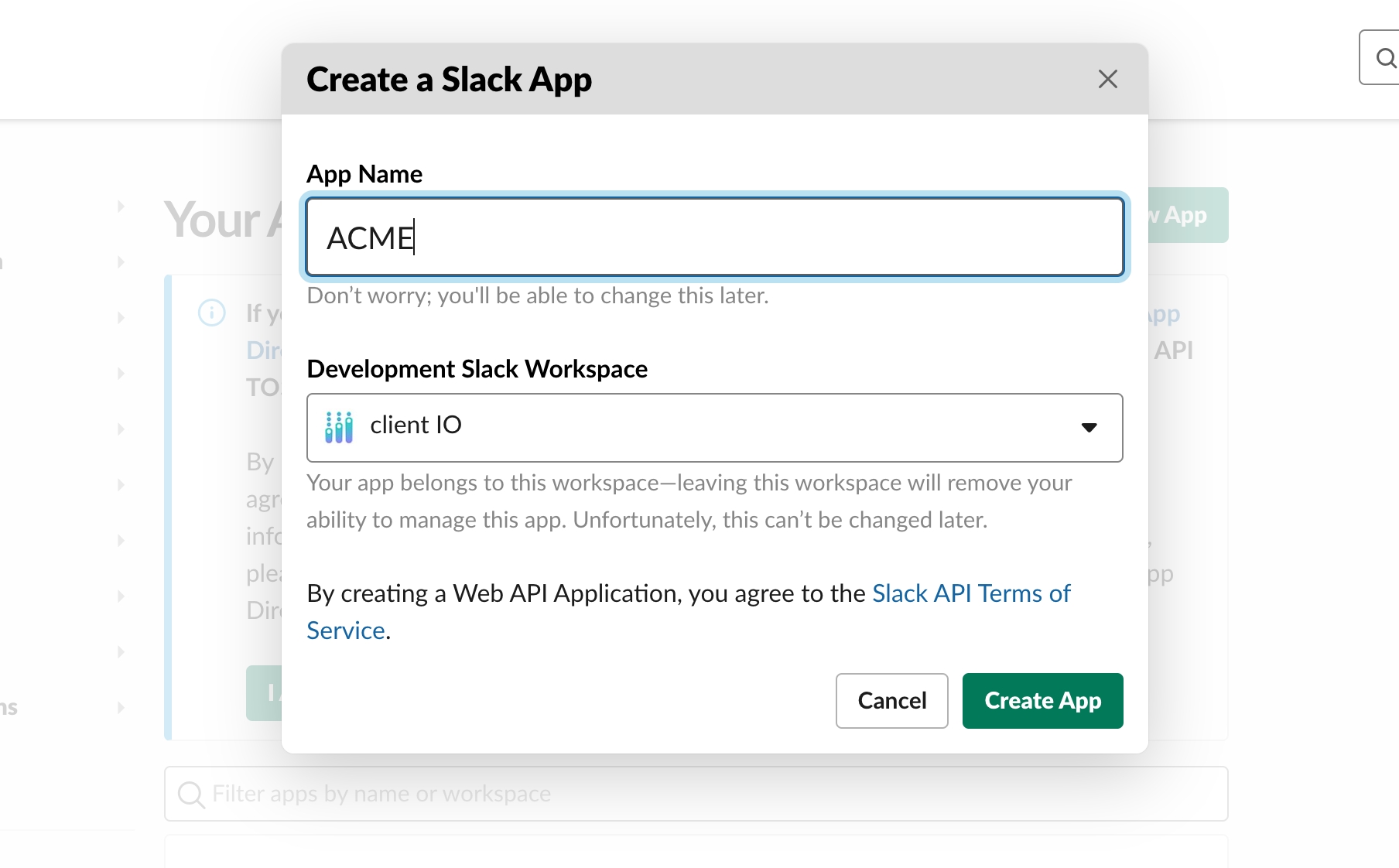Focus the Filter apps by name field
The image size is (1399, 868).
[696, 795]
